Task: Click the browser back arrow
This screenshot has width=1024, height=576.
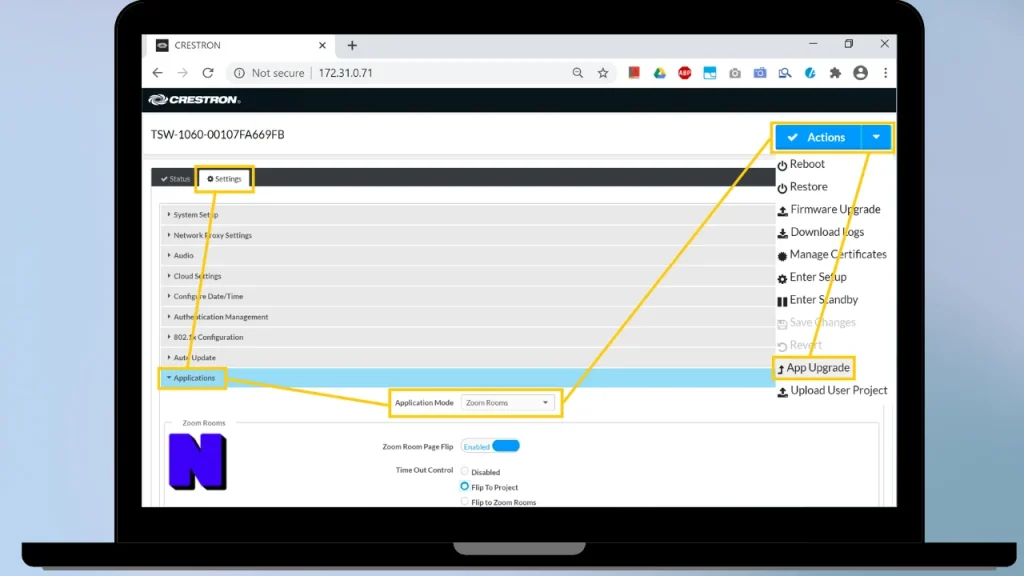Action: (157, 72)
